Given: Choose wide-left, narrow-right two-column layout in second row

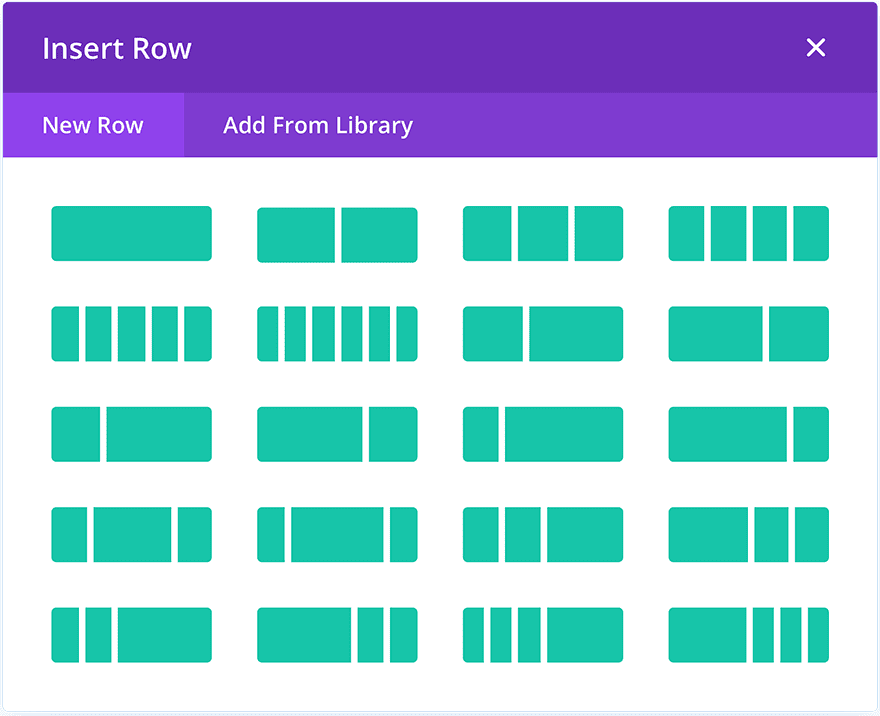Looking at the screenshot, I should click(748, 334).
